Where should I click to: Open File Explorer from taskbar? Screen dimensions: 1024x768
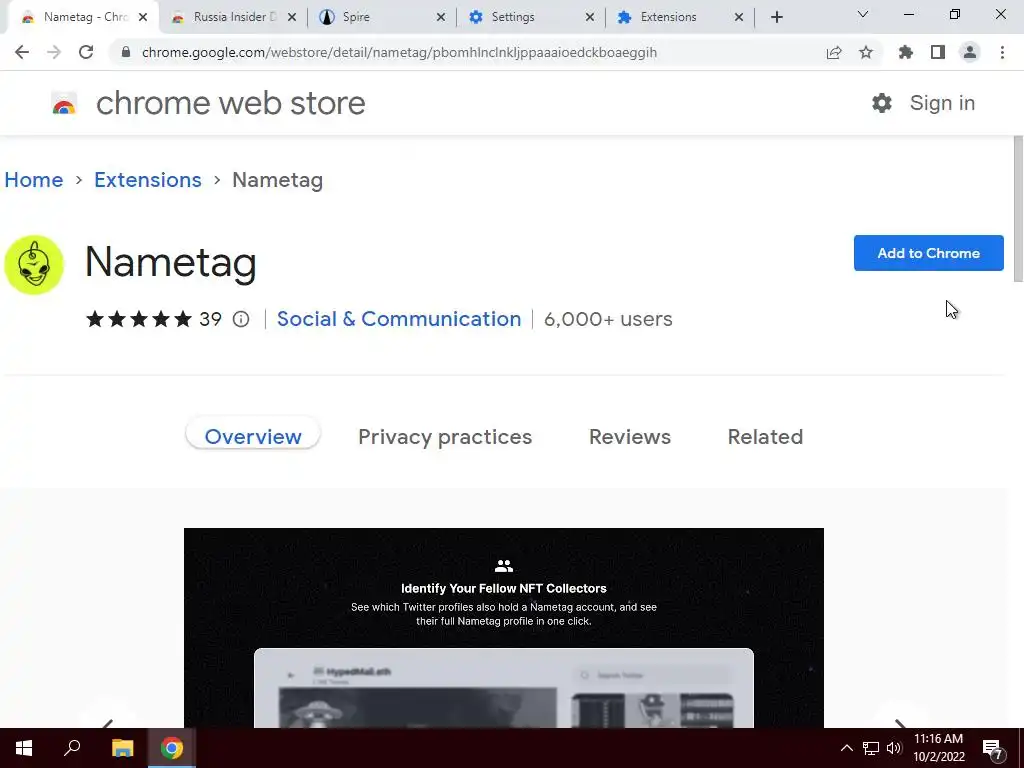pos(122,748)
